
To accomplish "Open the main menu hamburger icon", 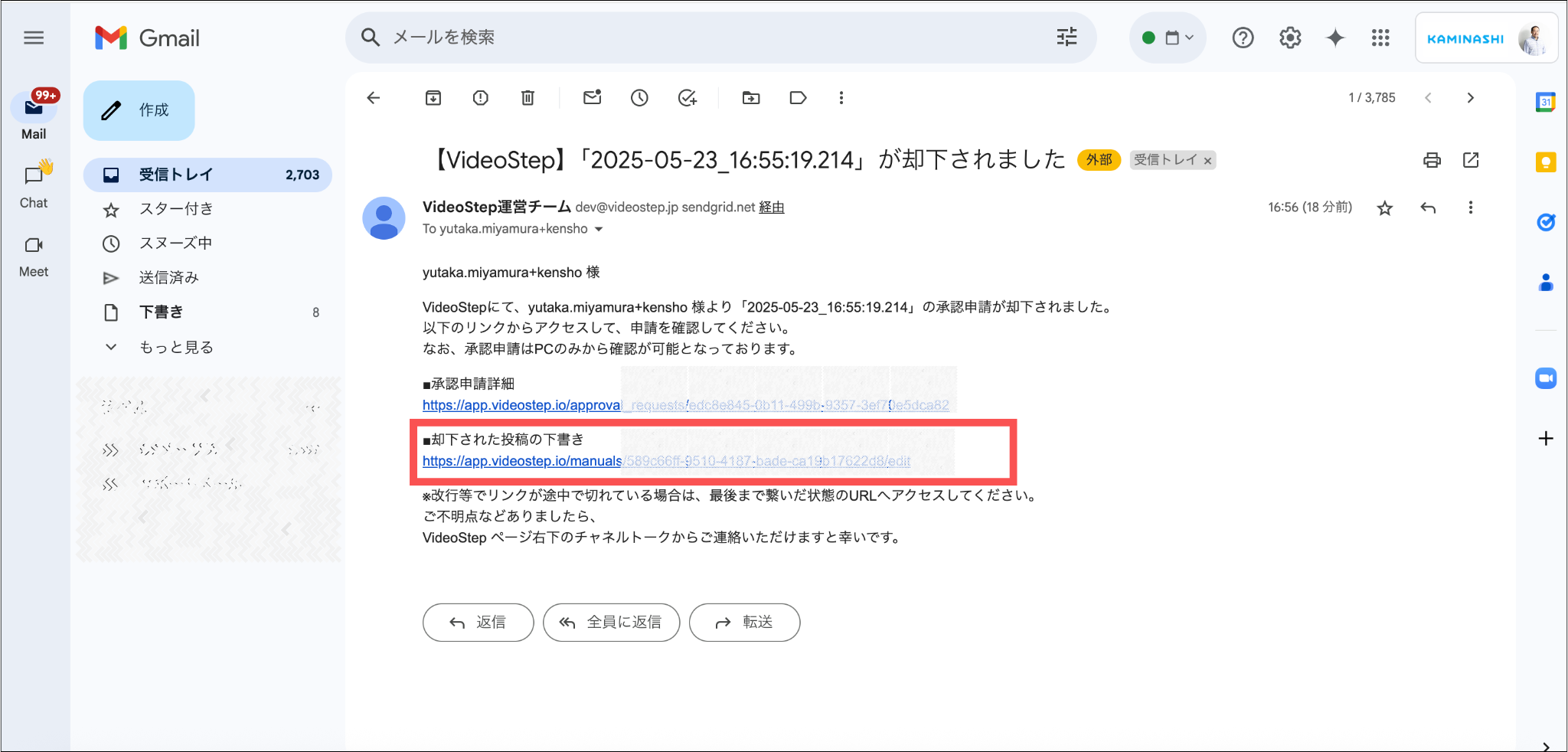I will pos(34,38).
